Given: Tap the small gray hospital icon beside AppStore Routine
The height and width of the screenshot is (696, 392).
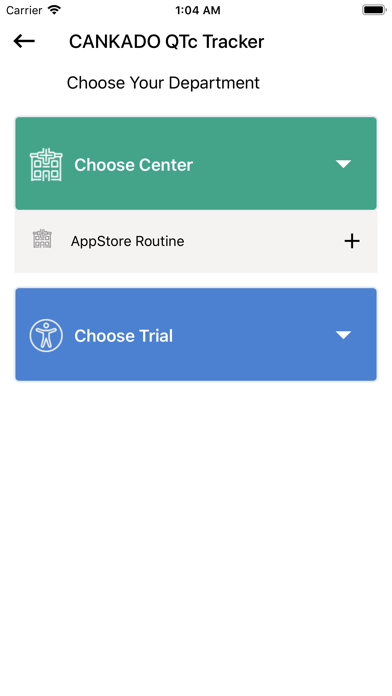Looking at the screenshot, I should click(42, 239).
